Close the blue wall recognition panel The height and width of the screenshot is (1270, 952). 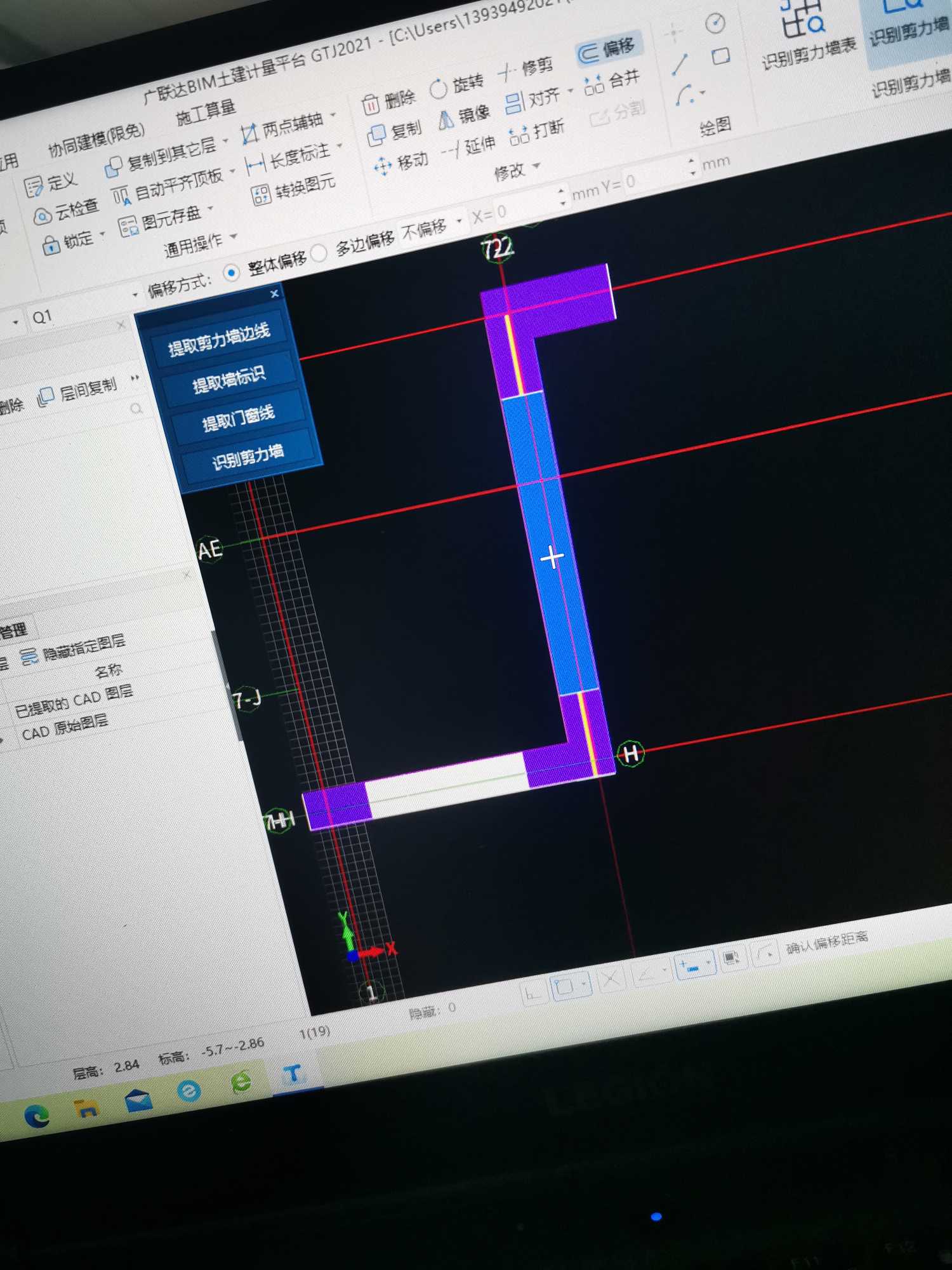pyautogui.click(x=274, y=293)
